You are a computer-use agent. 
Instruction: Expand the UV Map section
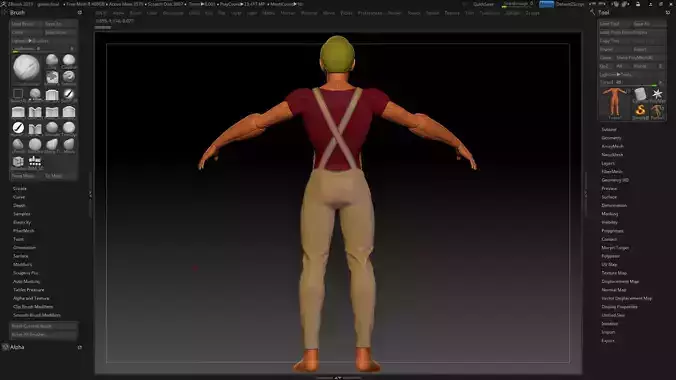click(609, 265)
